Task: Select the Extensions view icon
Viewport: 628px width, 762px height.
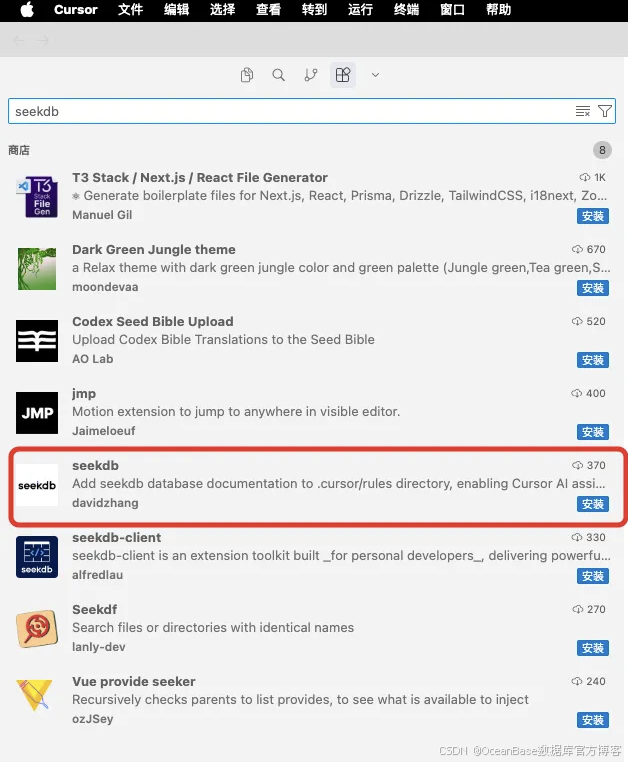Action: (343, 75)
